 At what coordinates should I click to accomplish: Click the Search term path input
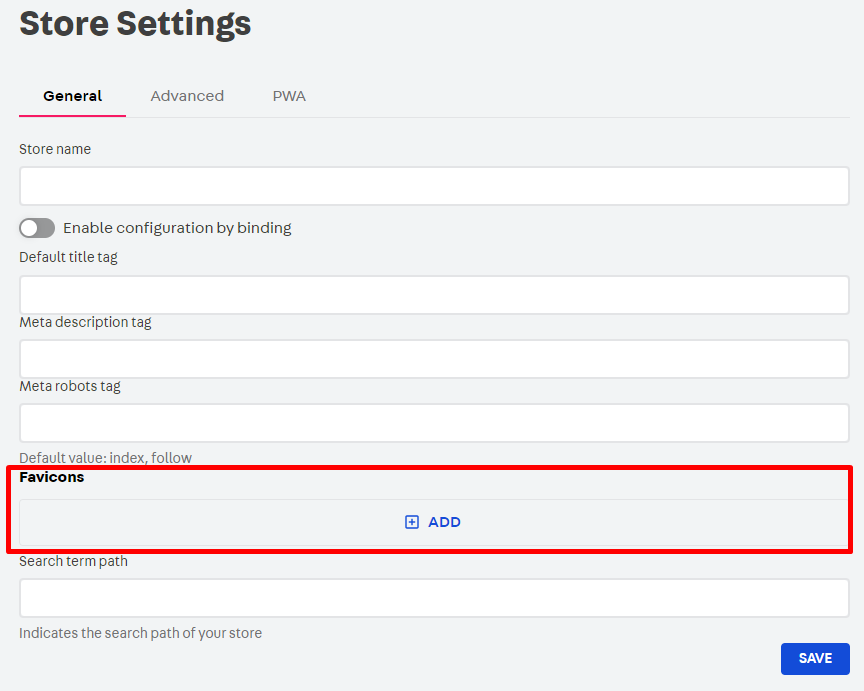click(434, 598)
